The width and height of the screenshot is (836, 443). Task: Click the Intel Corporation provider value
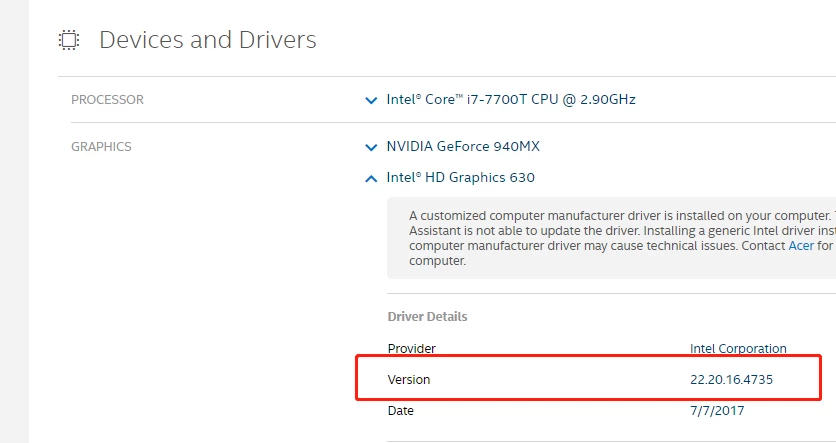738,349
